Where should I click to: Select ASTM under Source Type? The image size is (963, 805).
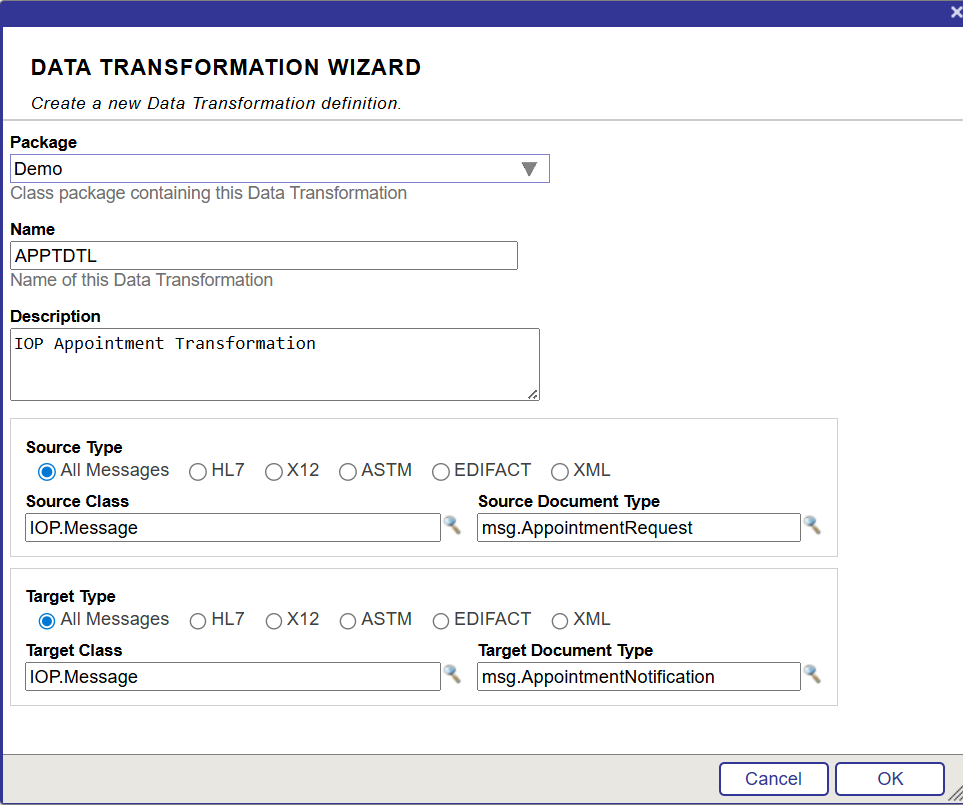tap(348, 472)
